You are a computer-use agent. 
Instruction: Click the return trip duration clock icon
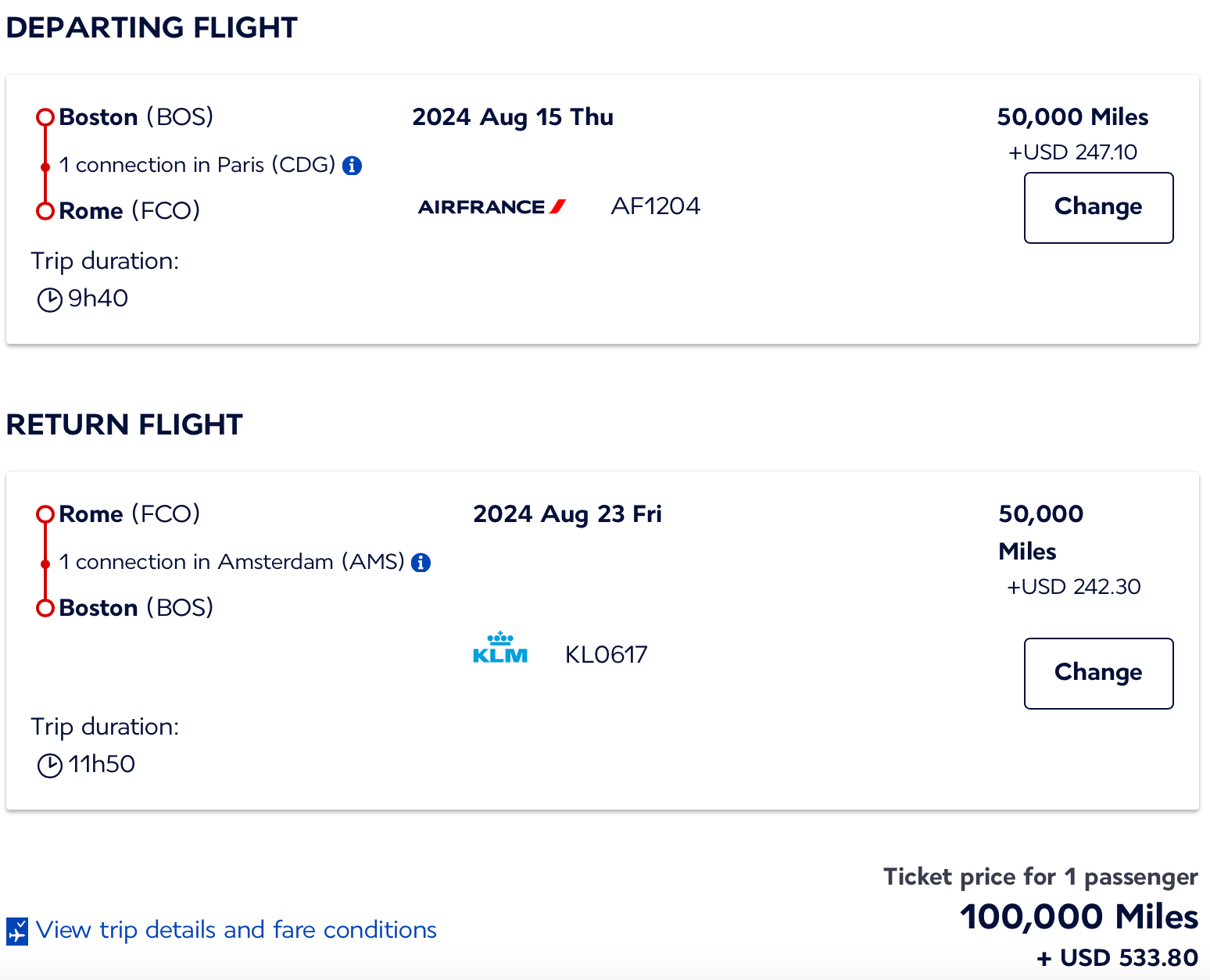50,765
